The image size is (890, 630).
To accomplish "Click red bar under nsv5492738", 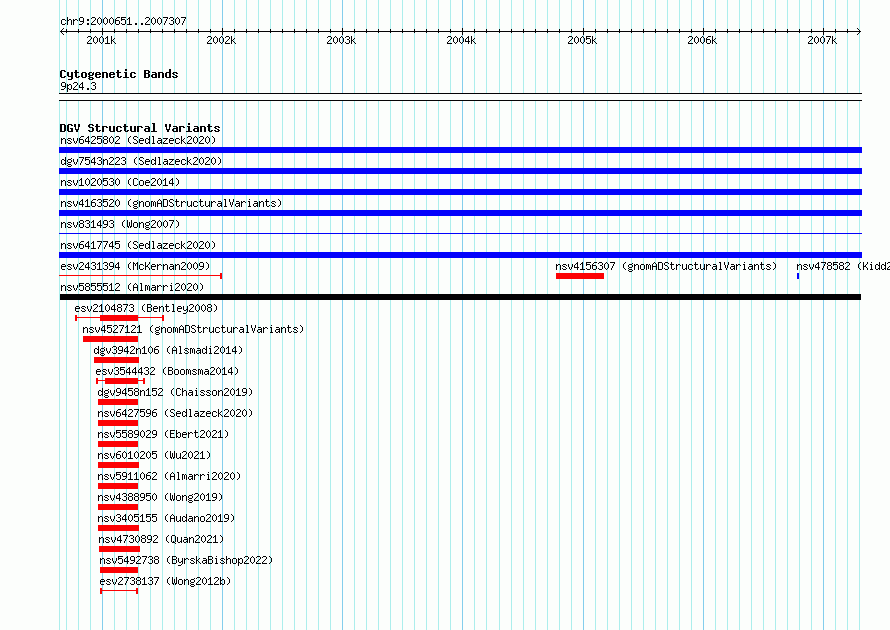I will click(x=119, y=570).
